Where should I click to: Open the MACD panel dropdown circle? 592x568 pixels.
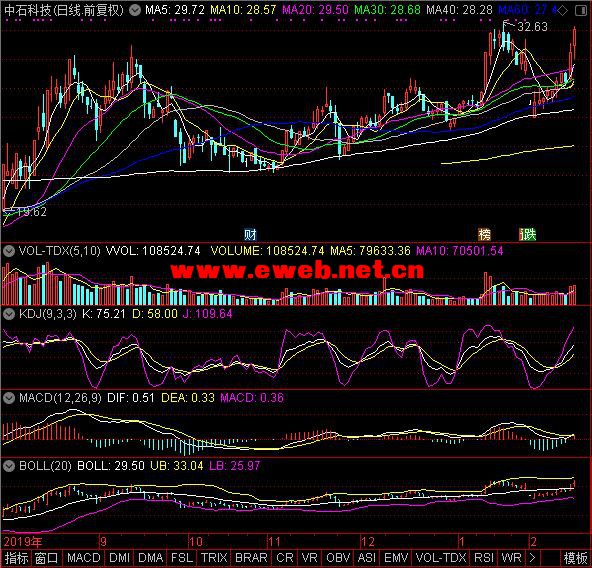coord(8,398)
